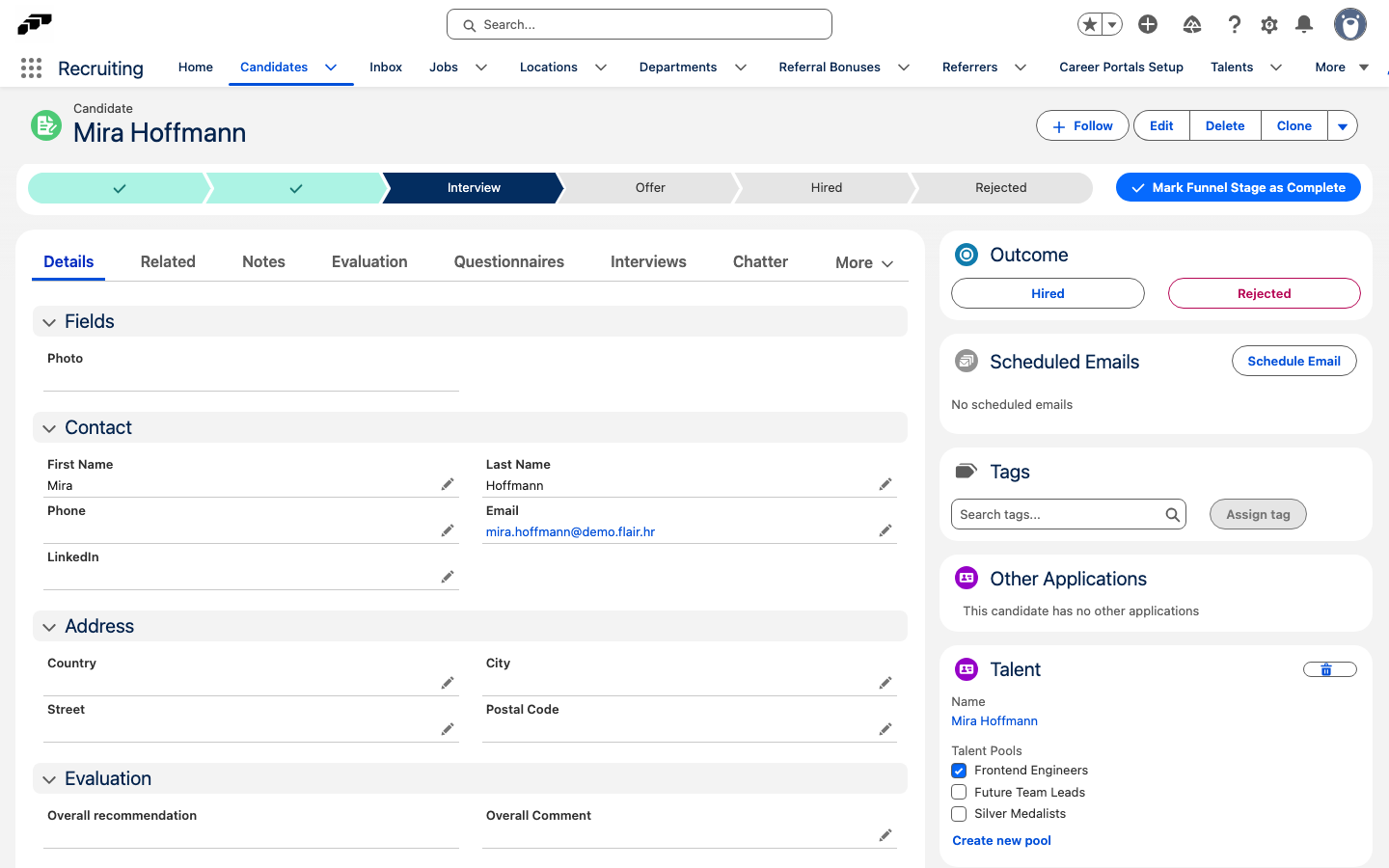Delete the Talent record trash icon
The image size is (1389, 868).
click(x=1329, y=669)
